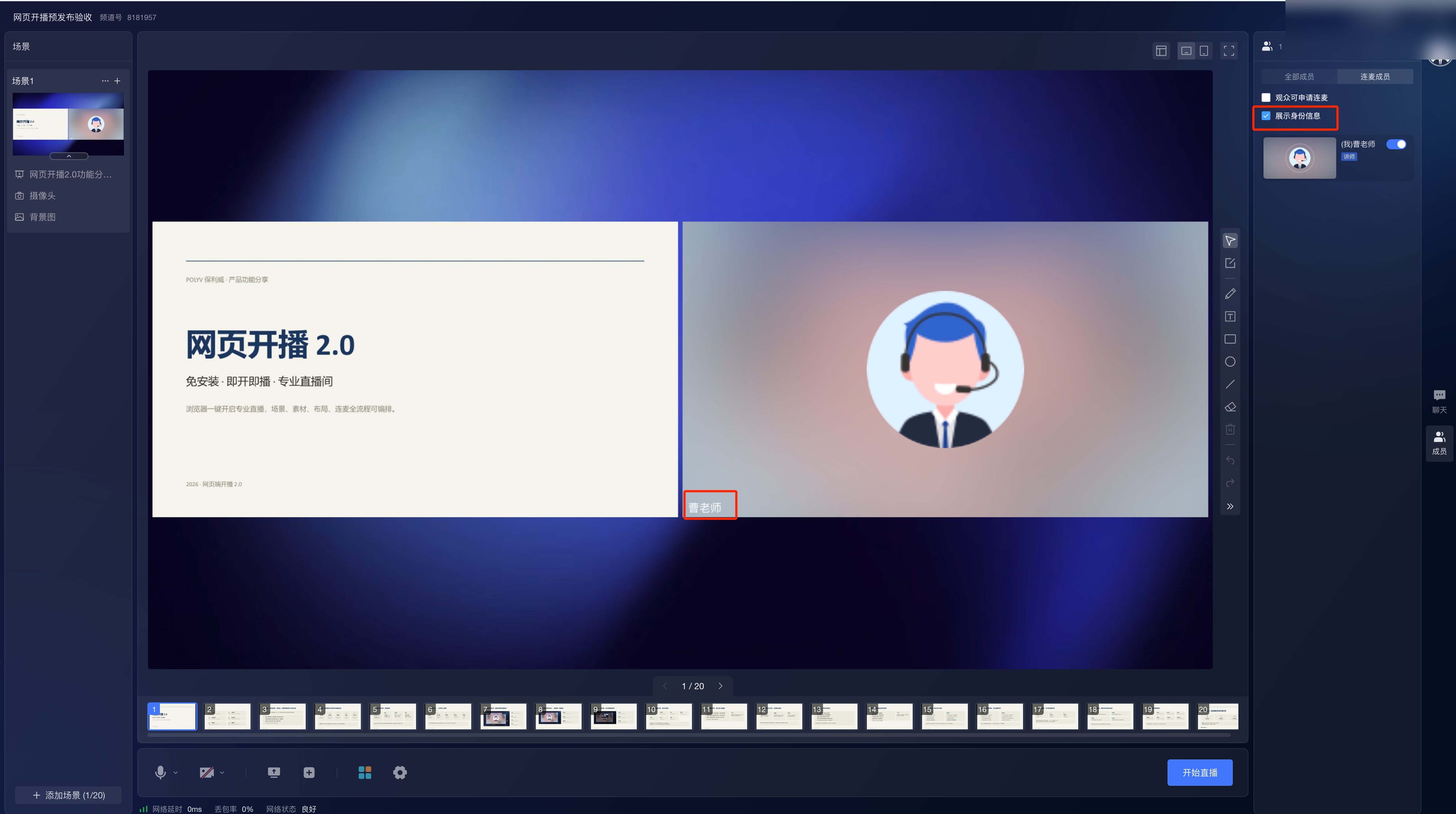Activate the eraser tool
This screenshot has width=1456, height=814.
click(x=1230, y=407)
